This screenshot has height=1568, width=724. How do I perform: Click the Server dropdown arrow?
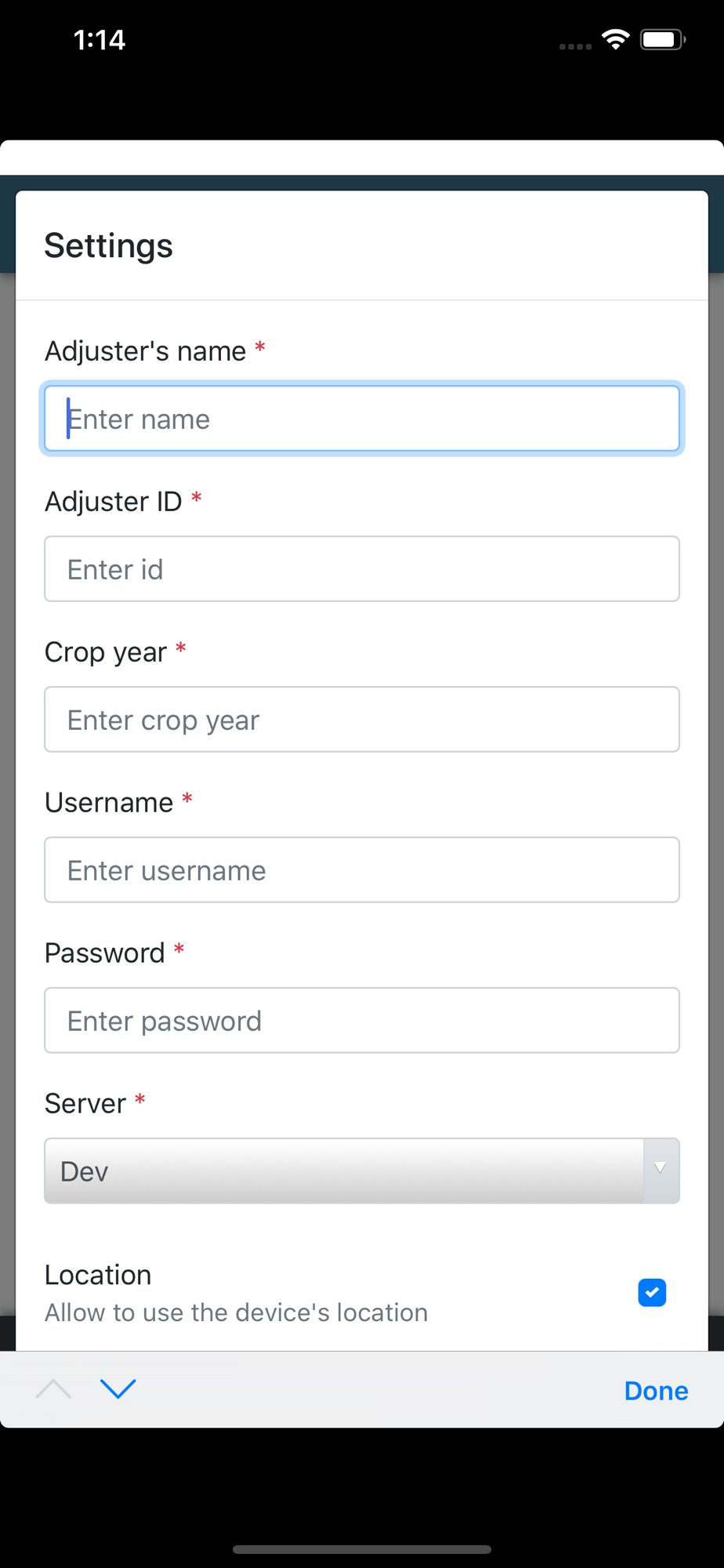[x=661, y=1171]
